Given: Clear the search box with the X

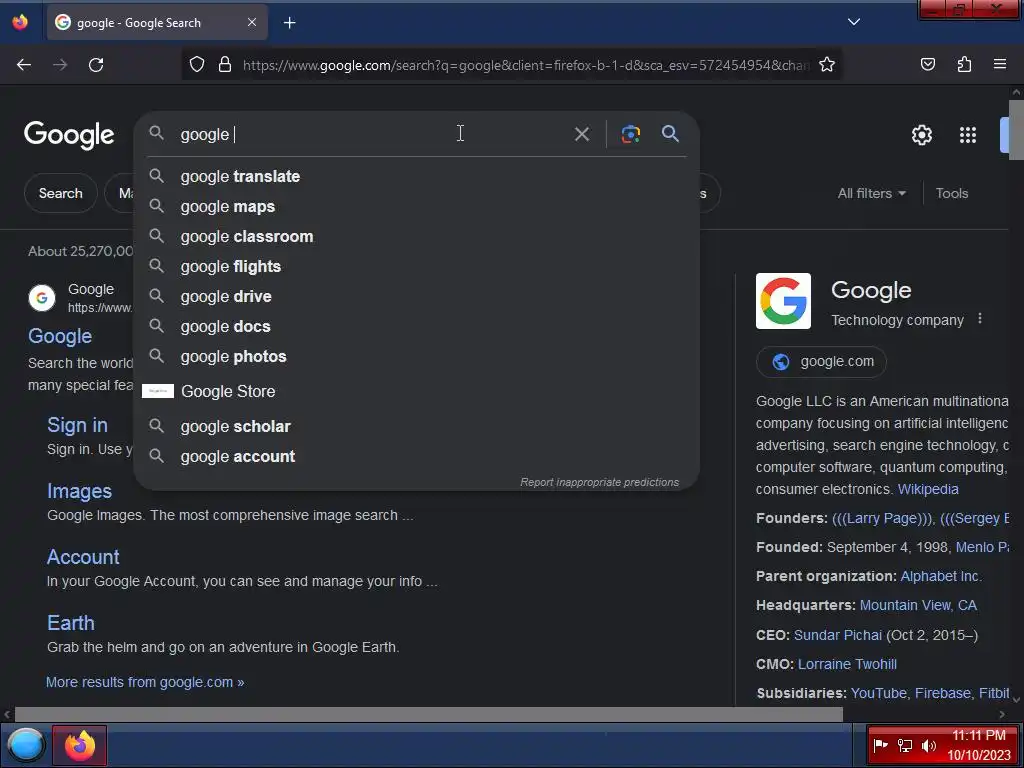Looking at the screenshot, I should (x=581, y=134).
